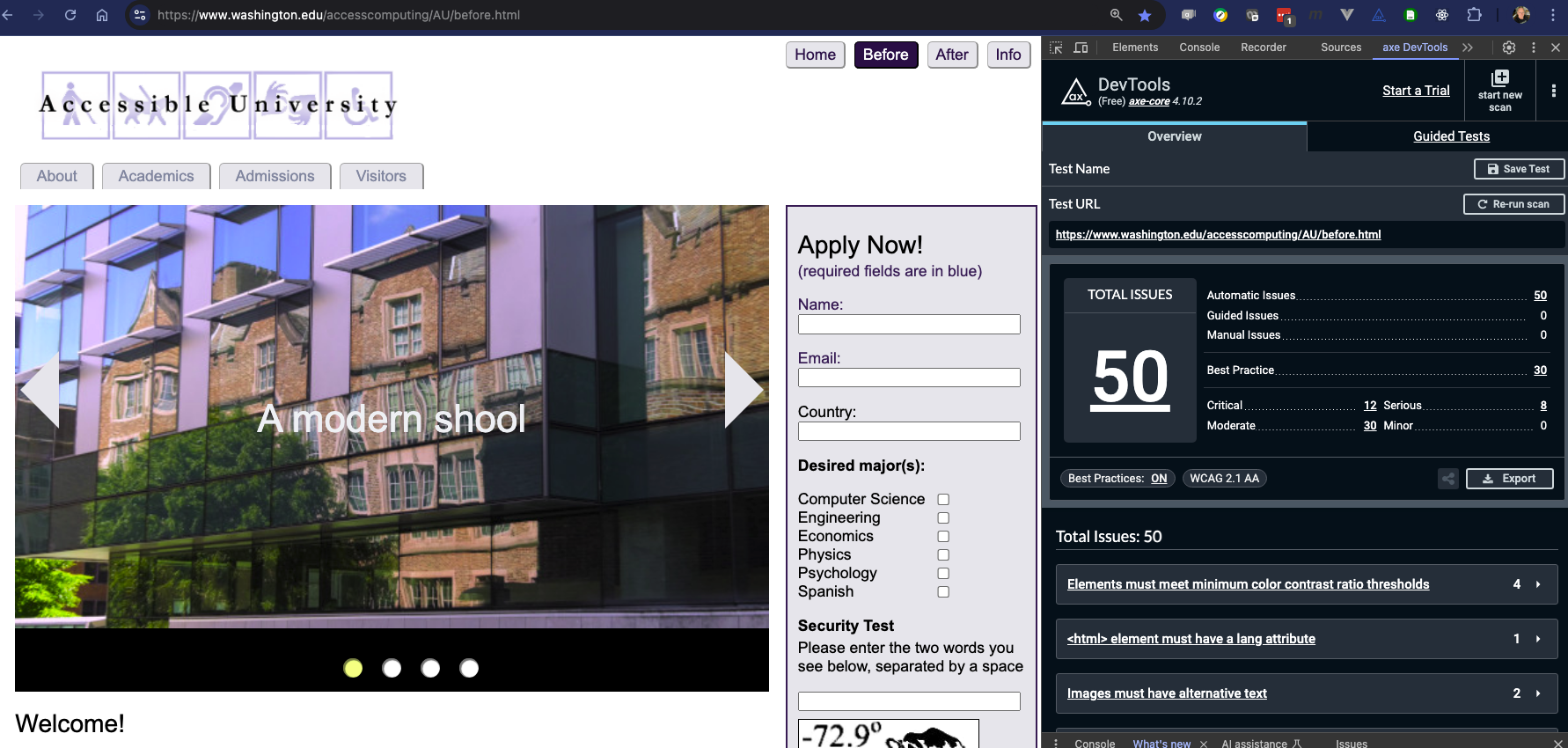Open the Chrome profile avatar

pos(1521,15)
